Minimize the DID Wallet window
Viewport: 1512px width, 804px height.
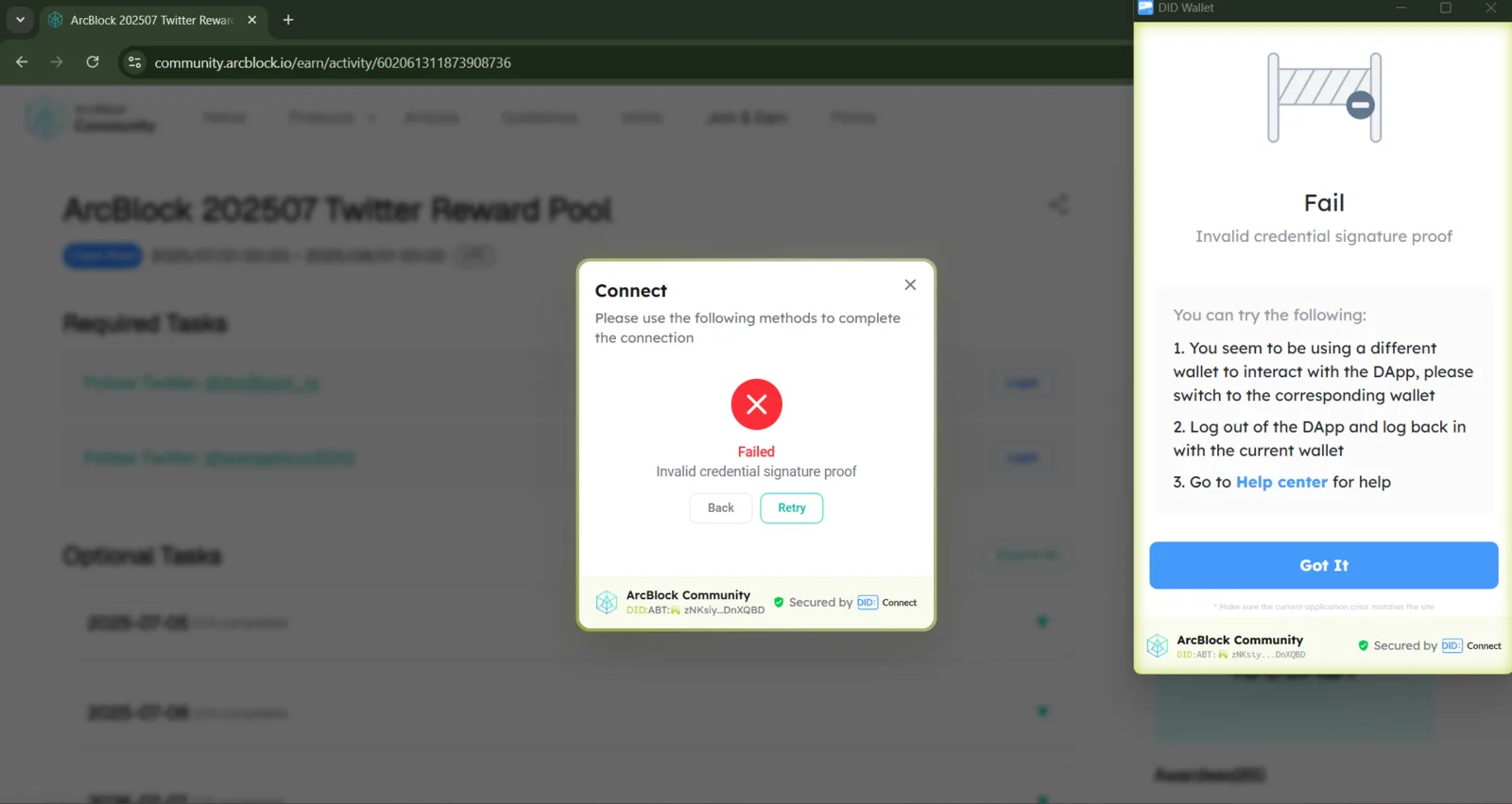coord(1401,8)
